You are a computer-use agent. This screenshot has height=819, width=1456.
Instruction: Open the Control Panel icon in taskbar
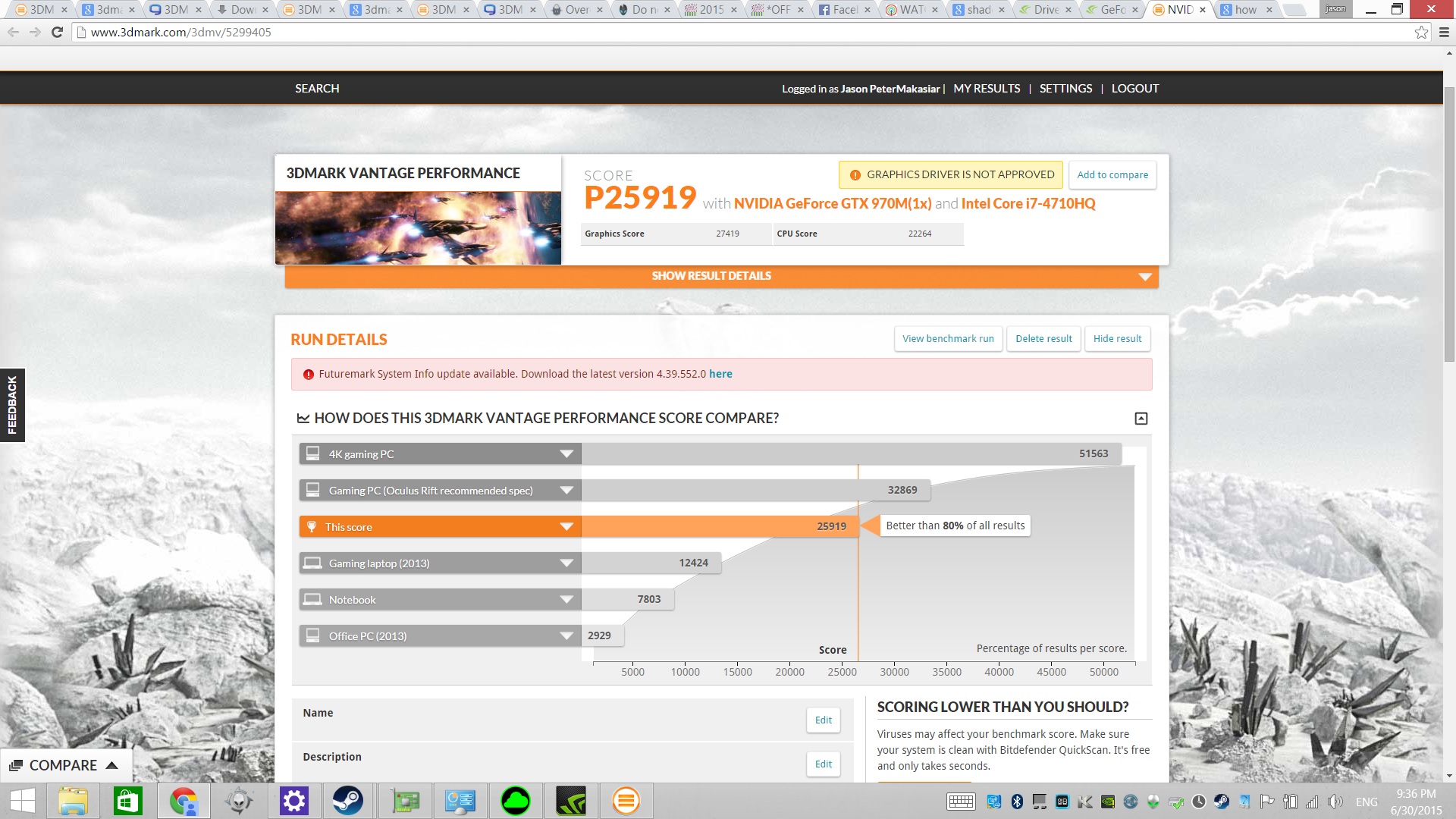(460, 801)
